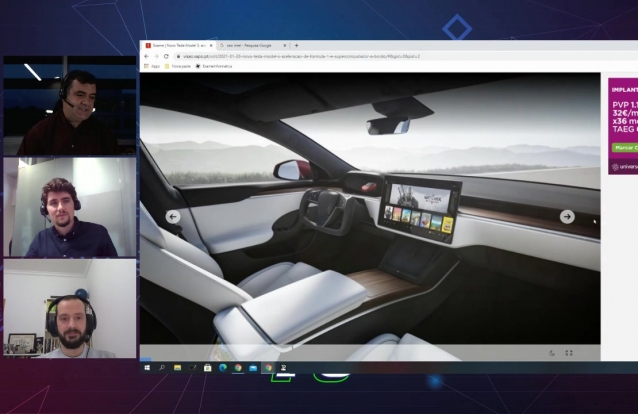Click the Windows taskbar search icon

pos(161,367)
